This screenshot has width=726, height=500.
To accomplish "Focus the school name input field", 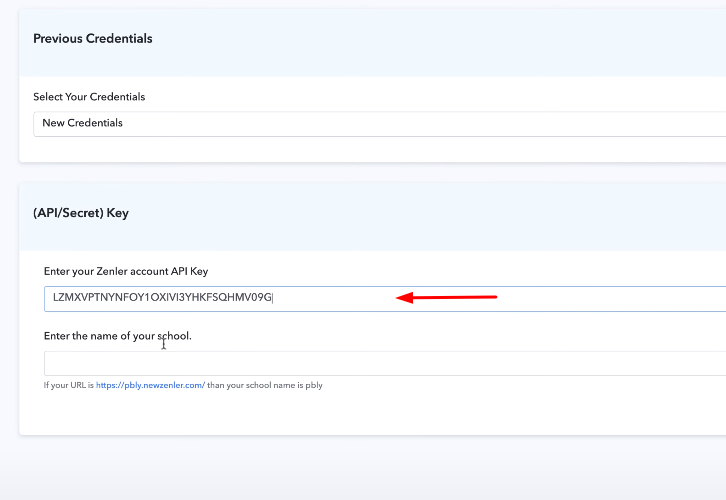I will click(x=385, y=363).
